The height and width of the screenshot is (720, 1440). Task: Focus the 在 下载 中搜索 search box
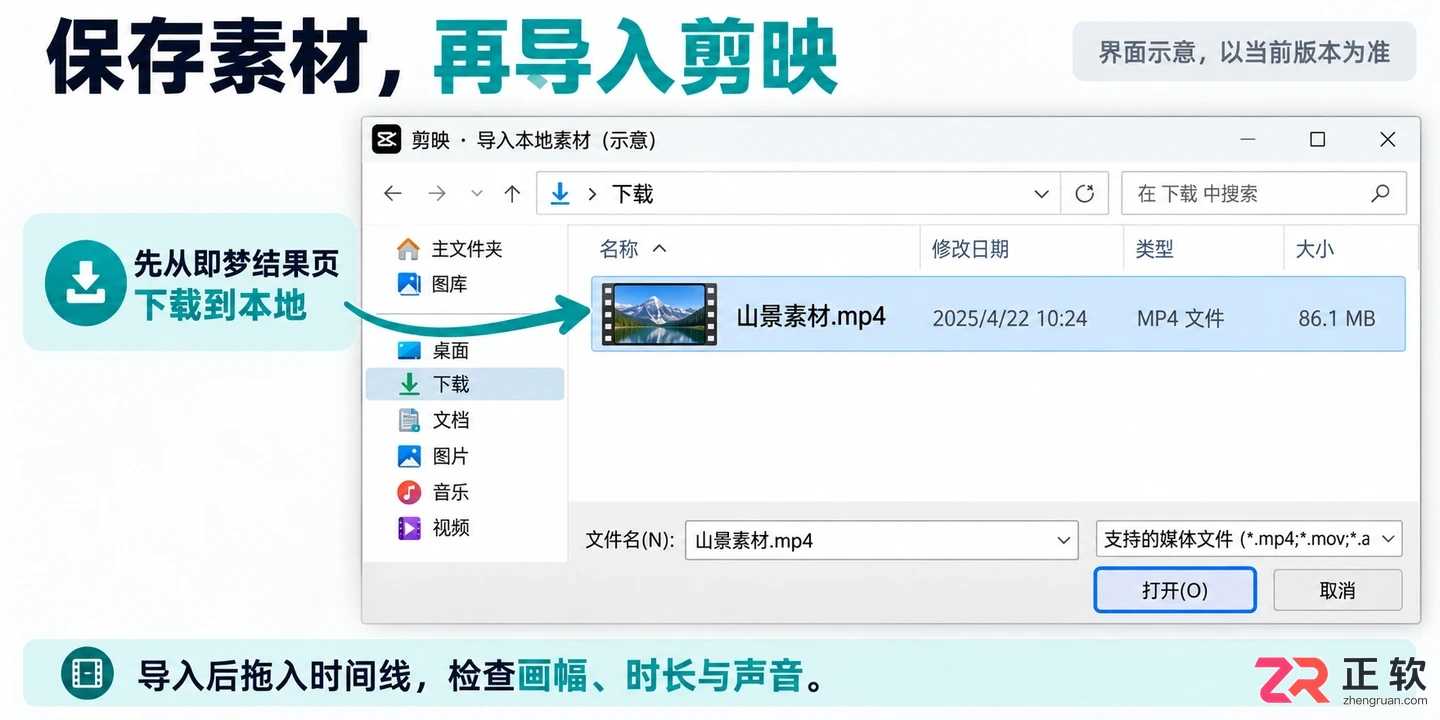click(1264, 194)
